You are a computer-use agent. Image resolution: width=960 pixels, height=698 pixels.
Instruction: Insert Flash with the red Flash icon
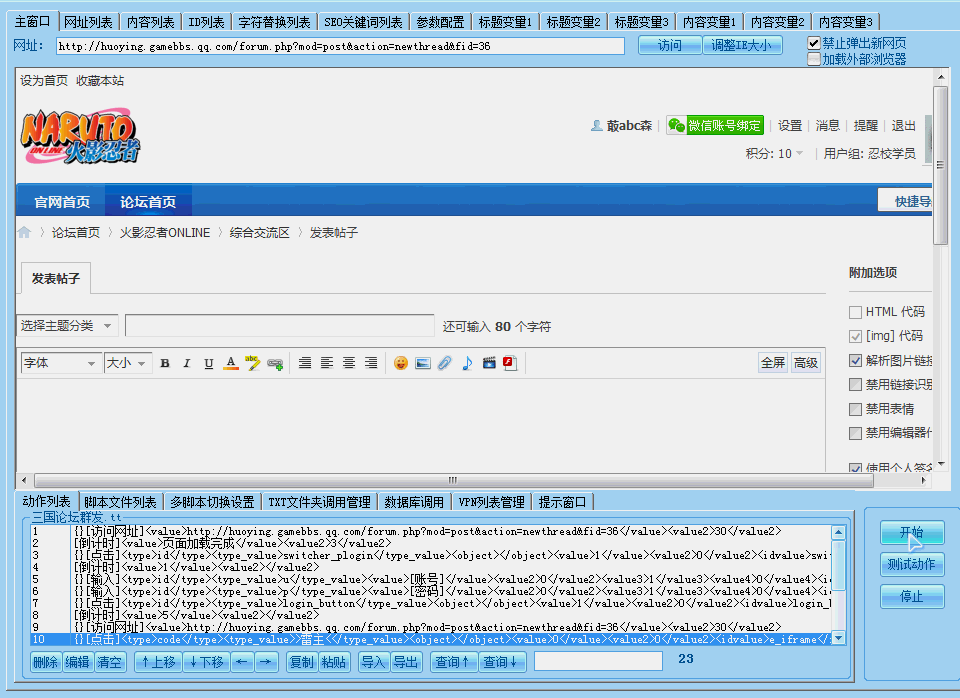pos(510,363)
